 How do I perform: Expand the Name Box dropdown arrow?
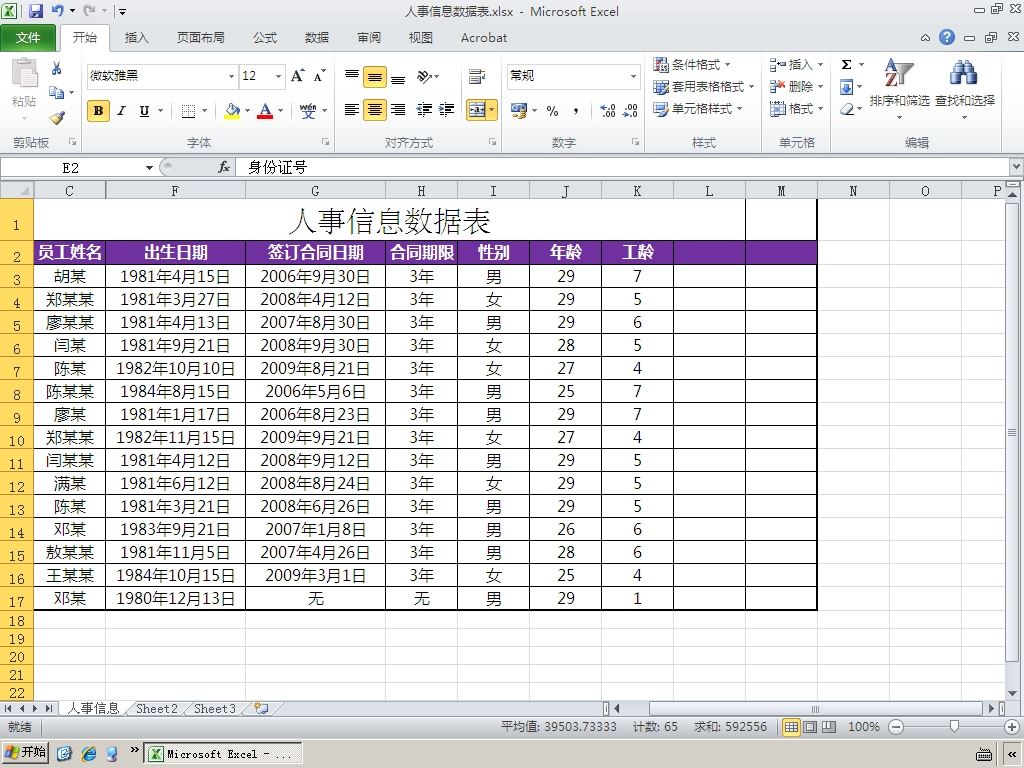[x=149, y=168]
